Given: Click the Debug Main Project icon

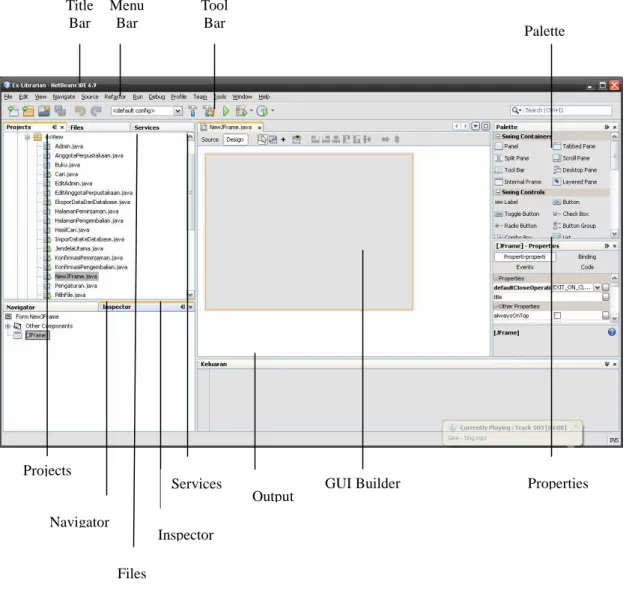Looking at the screenshot, I should point(241,111).
